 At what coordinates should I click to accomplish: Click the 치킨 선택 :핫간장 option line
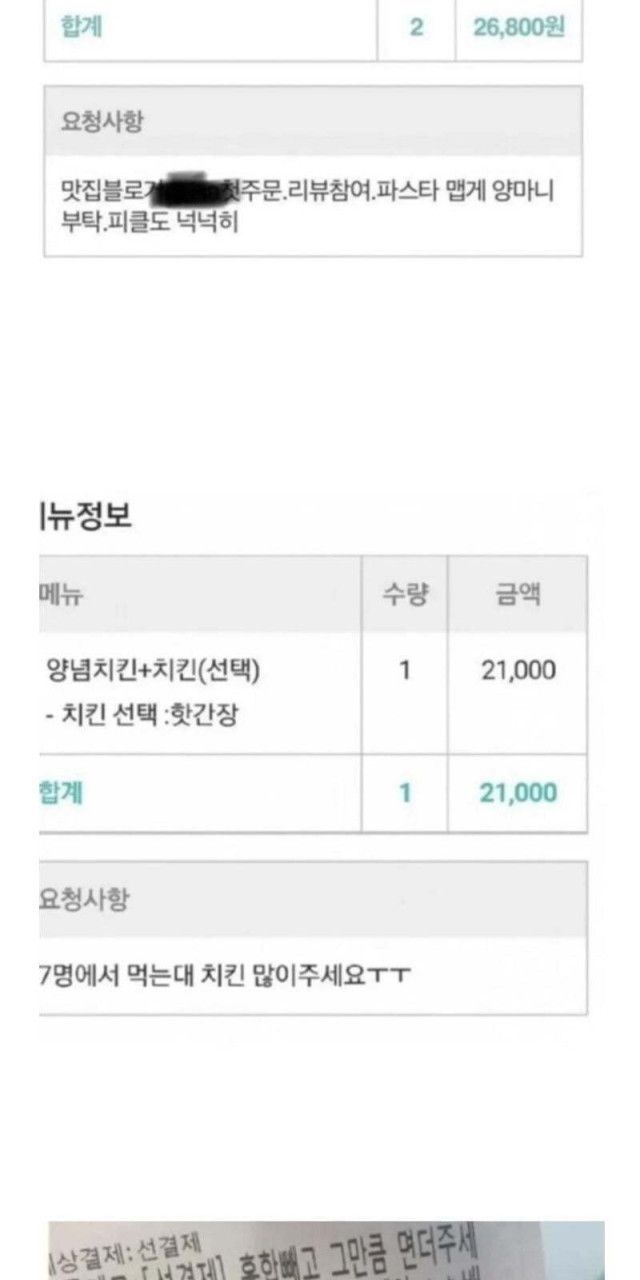tap(142, 715)
